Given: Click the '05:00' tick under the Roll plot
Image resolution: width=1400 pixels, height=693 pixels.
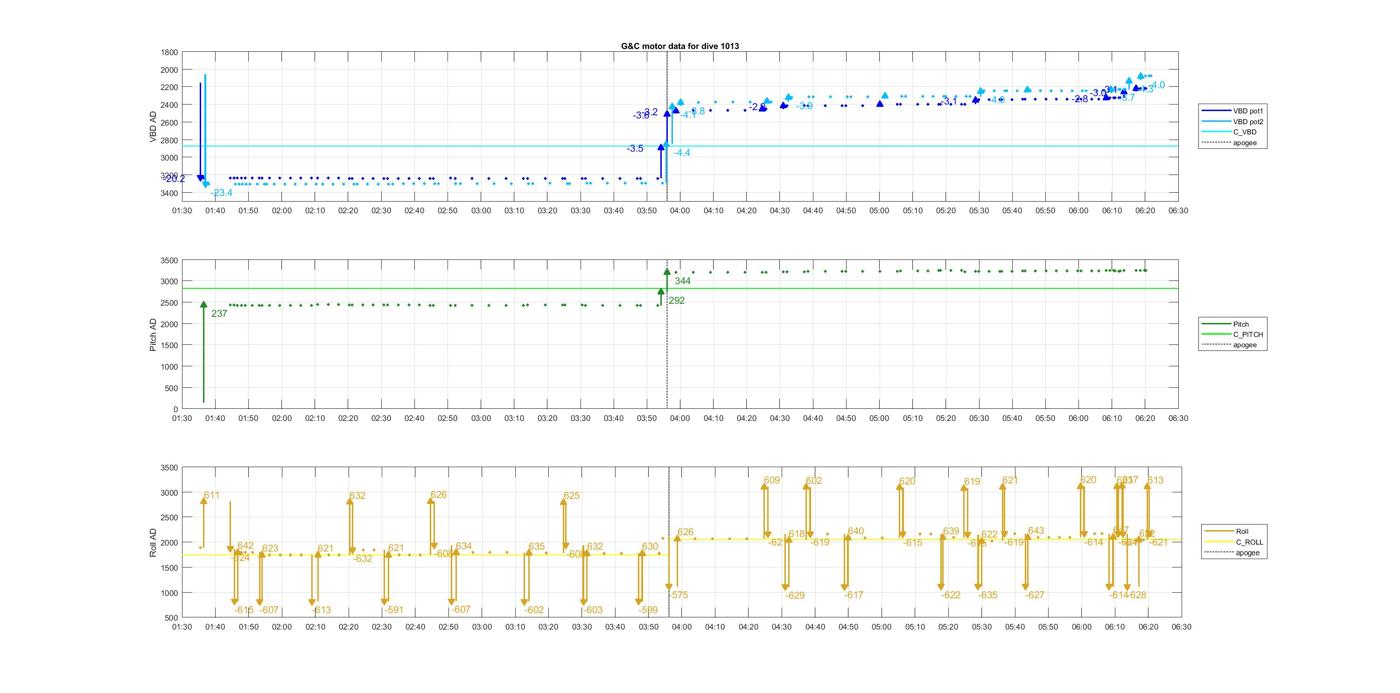Looking at the screenshot, I should tap(880, 627).
